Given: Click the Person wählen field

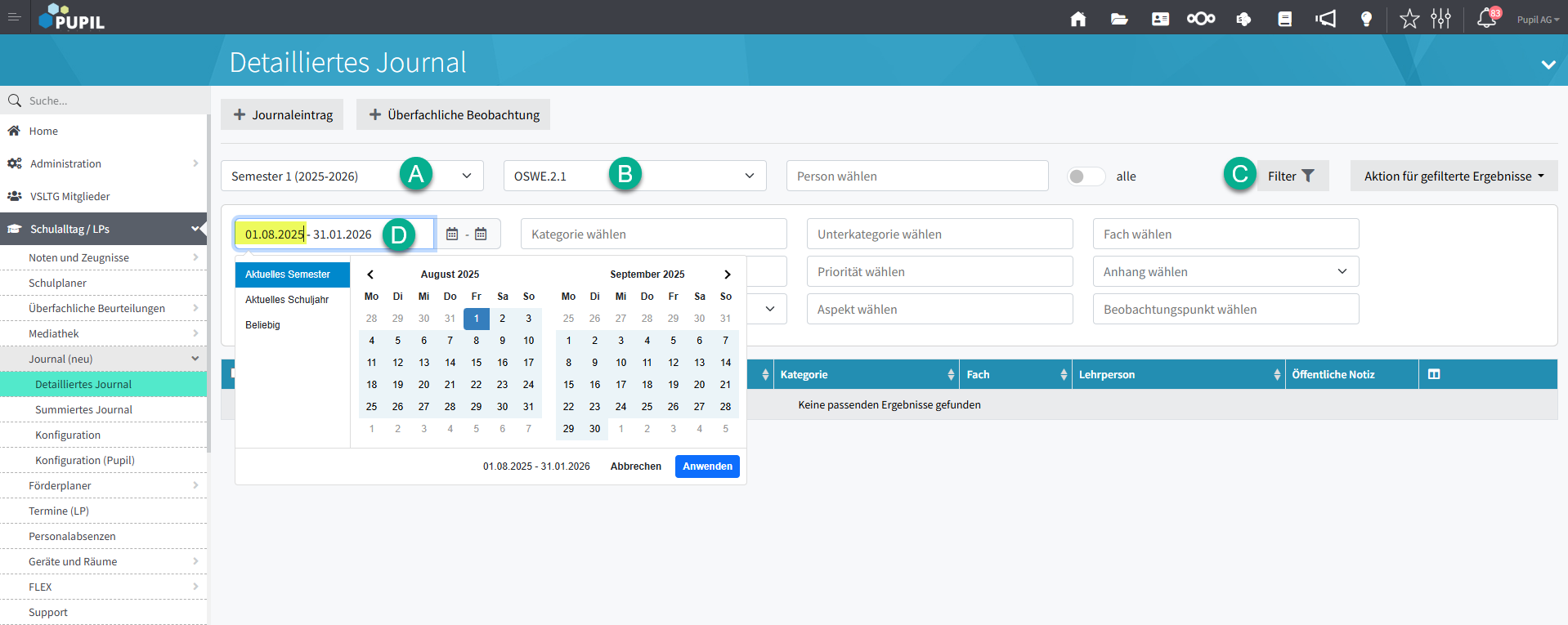Looking at the screenshot, I should click(x=917, y=176).
